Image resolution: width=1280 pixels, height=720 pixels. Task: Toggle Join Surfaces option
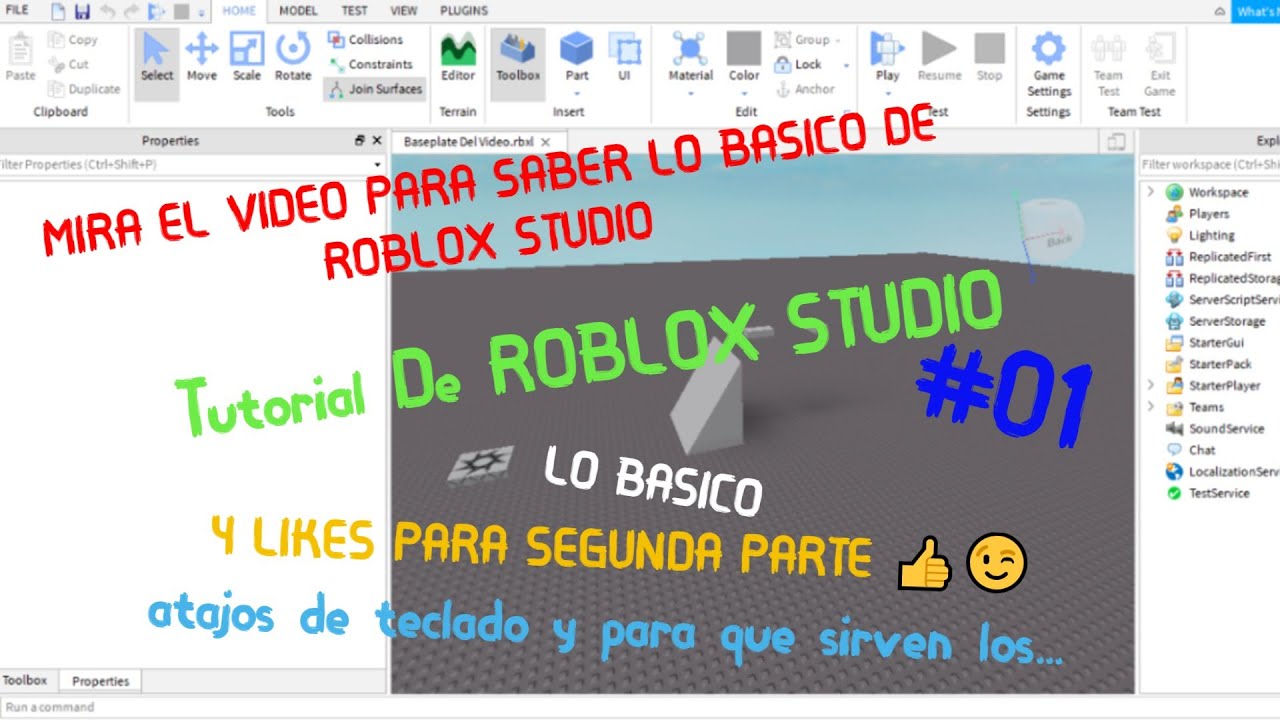tap(374, 89)
